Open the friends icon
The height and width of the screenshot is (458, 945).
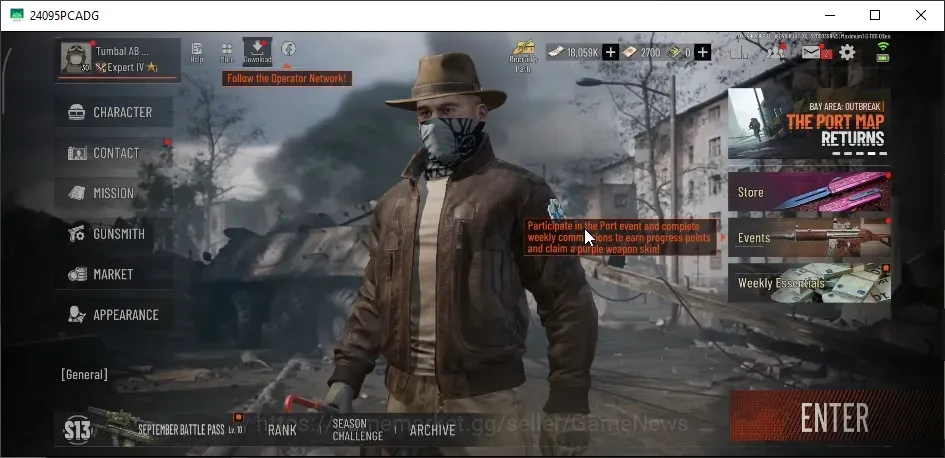[775, 52]
